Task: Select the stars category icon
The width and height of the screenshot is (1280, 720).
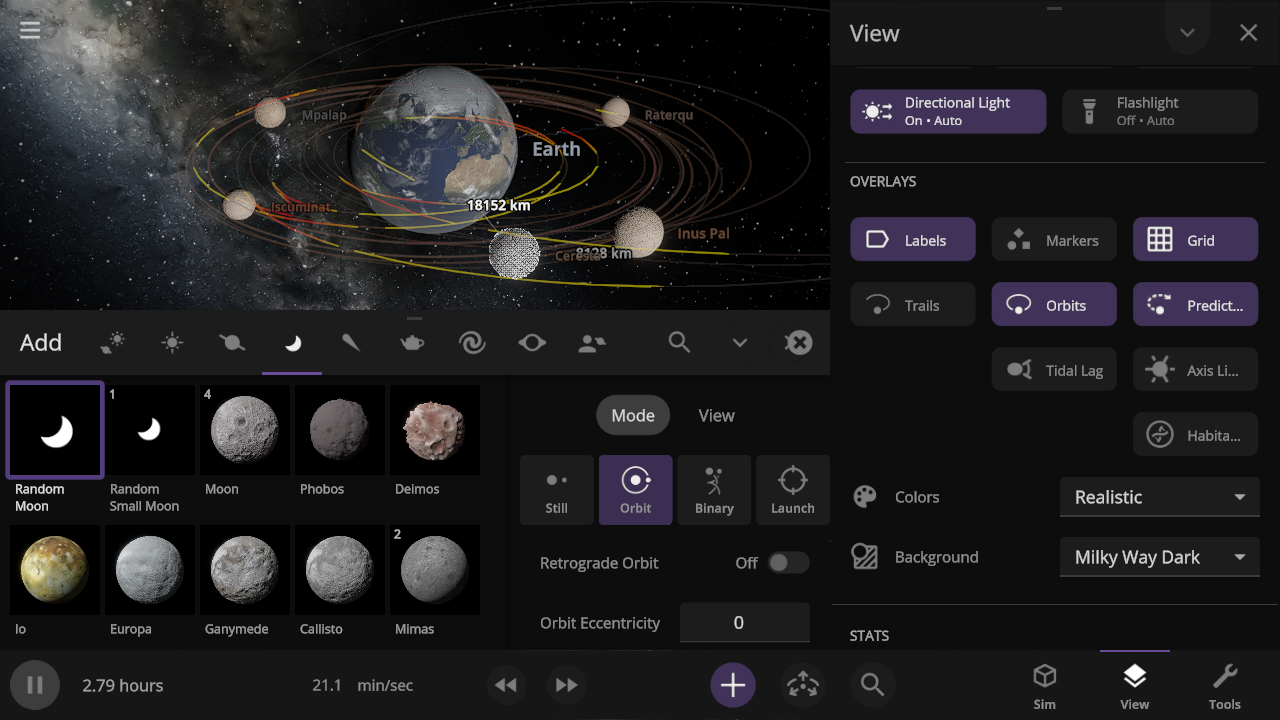Action: click(172, 343)
